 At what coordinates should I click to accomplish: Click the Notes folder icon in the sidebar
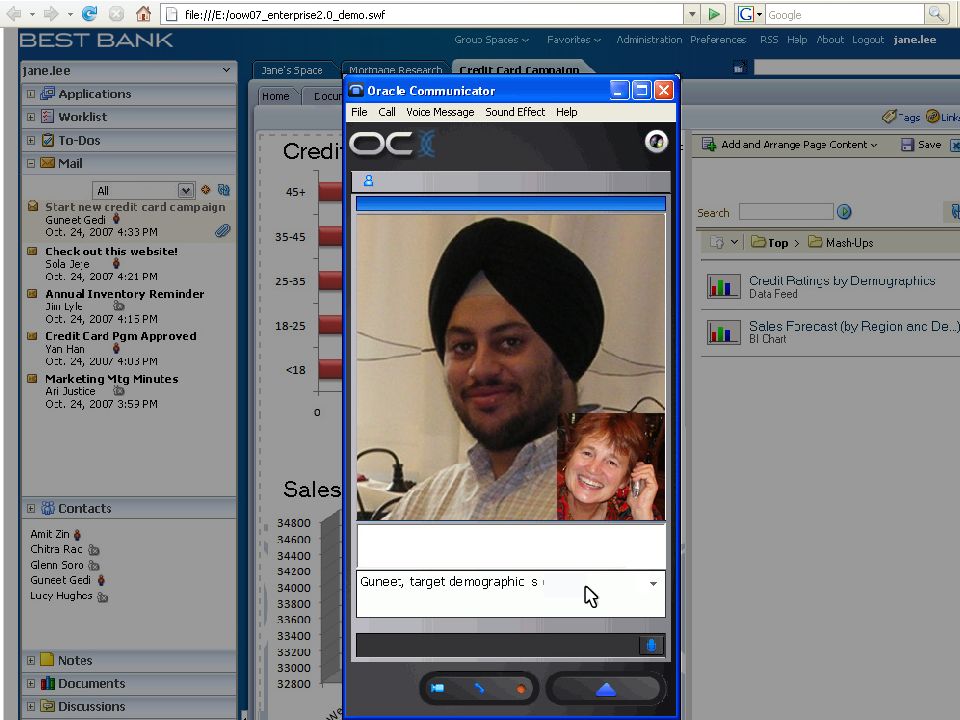tap(47, 659)
